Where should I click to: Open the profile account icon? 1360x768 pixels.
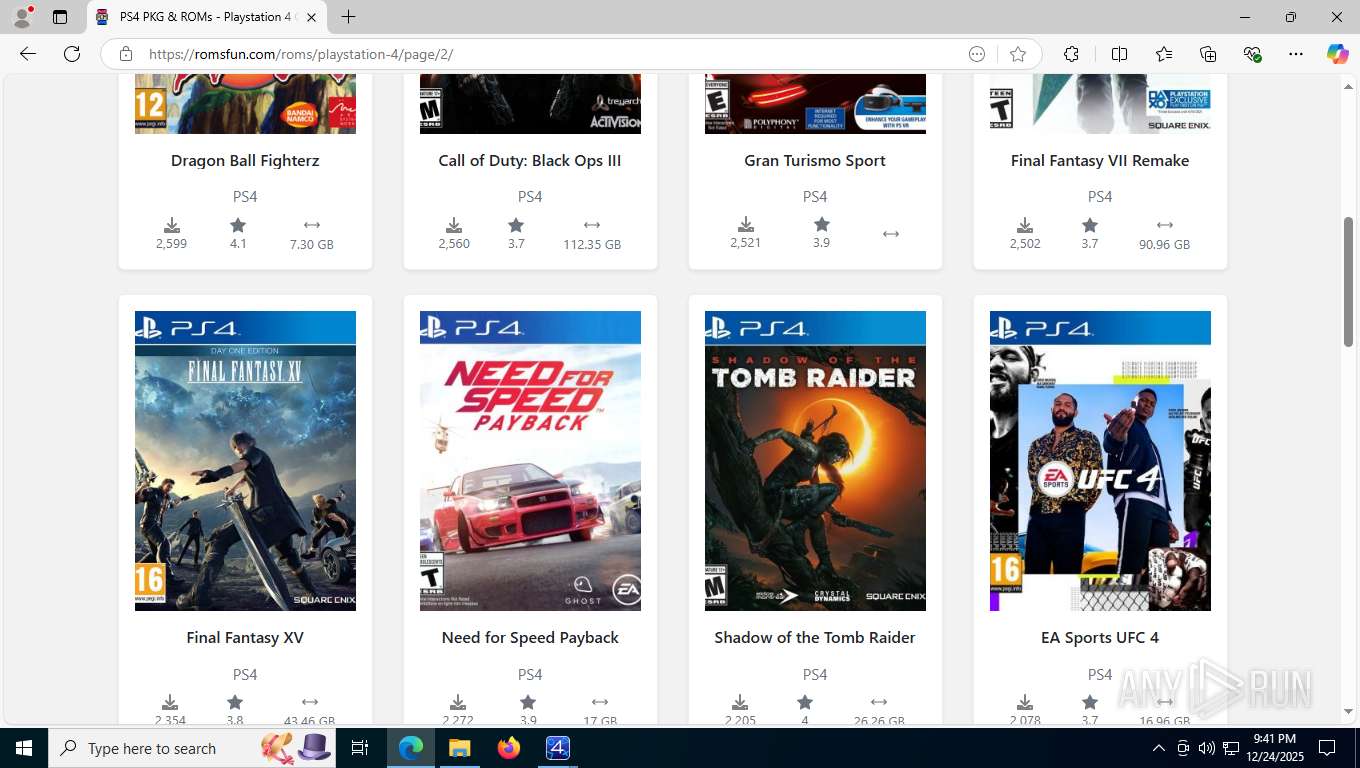click(x=21, y=17)
